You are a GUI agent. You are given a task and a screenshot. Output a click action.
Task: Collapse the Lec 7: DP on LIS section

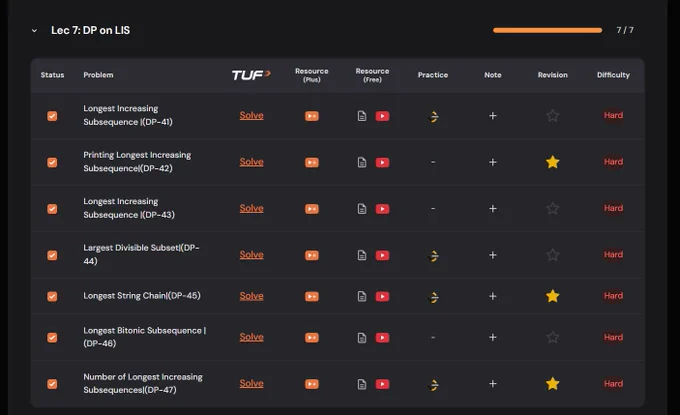34,31
